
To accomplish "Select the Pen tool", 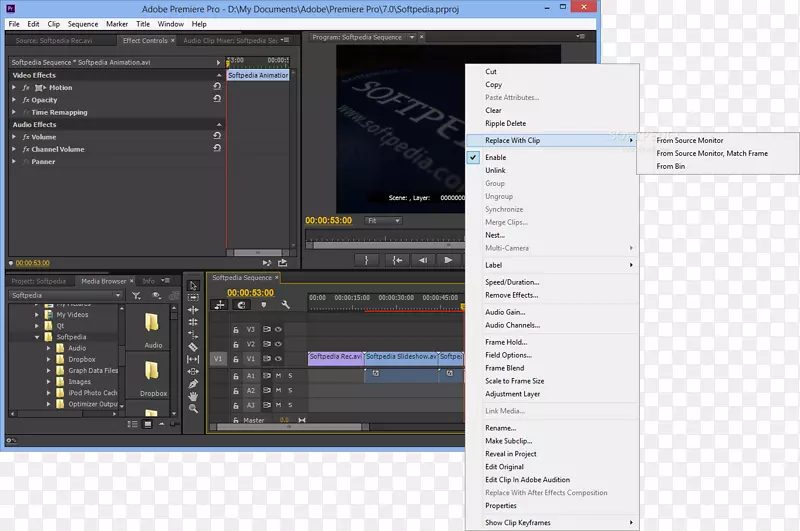I will pos(193,384).
